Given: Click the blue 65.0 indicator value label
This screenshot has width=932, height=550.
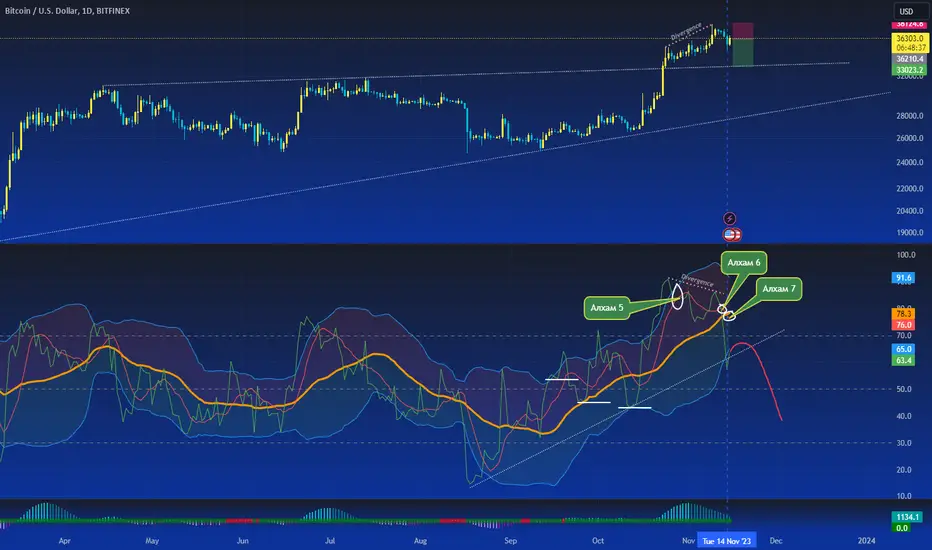Looking at the screenshot, I should point(903,349).
